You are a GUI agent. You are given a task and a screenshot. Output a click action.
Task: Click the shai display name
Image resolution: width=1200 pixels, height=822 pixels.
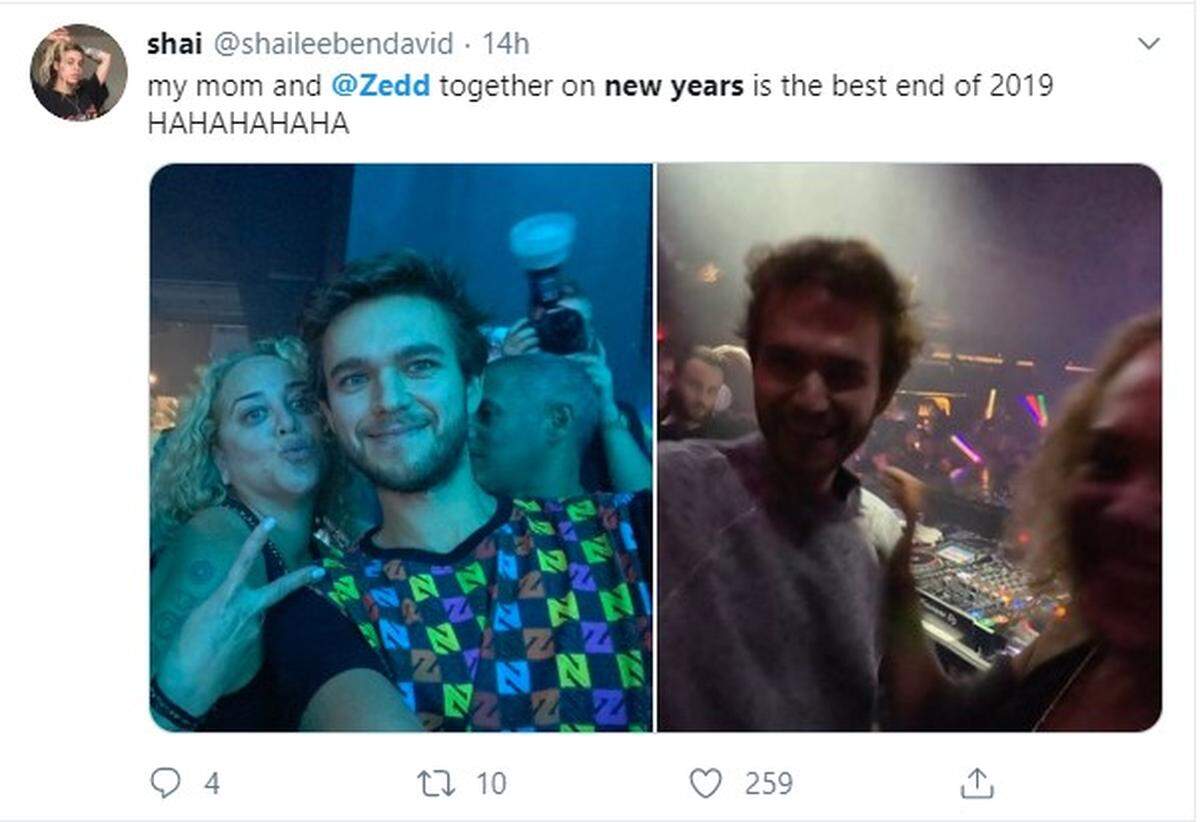coord(174,44)
